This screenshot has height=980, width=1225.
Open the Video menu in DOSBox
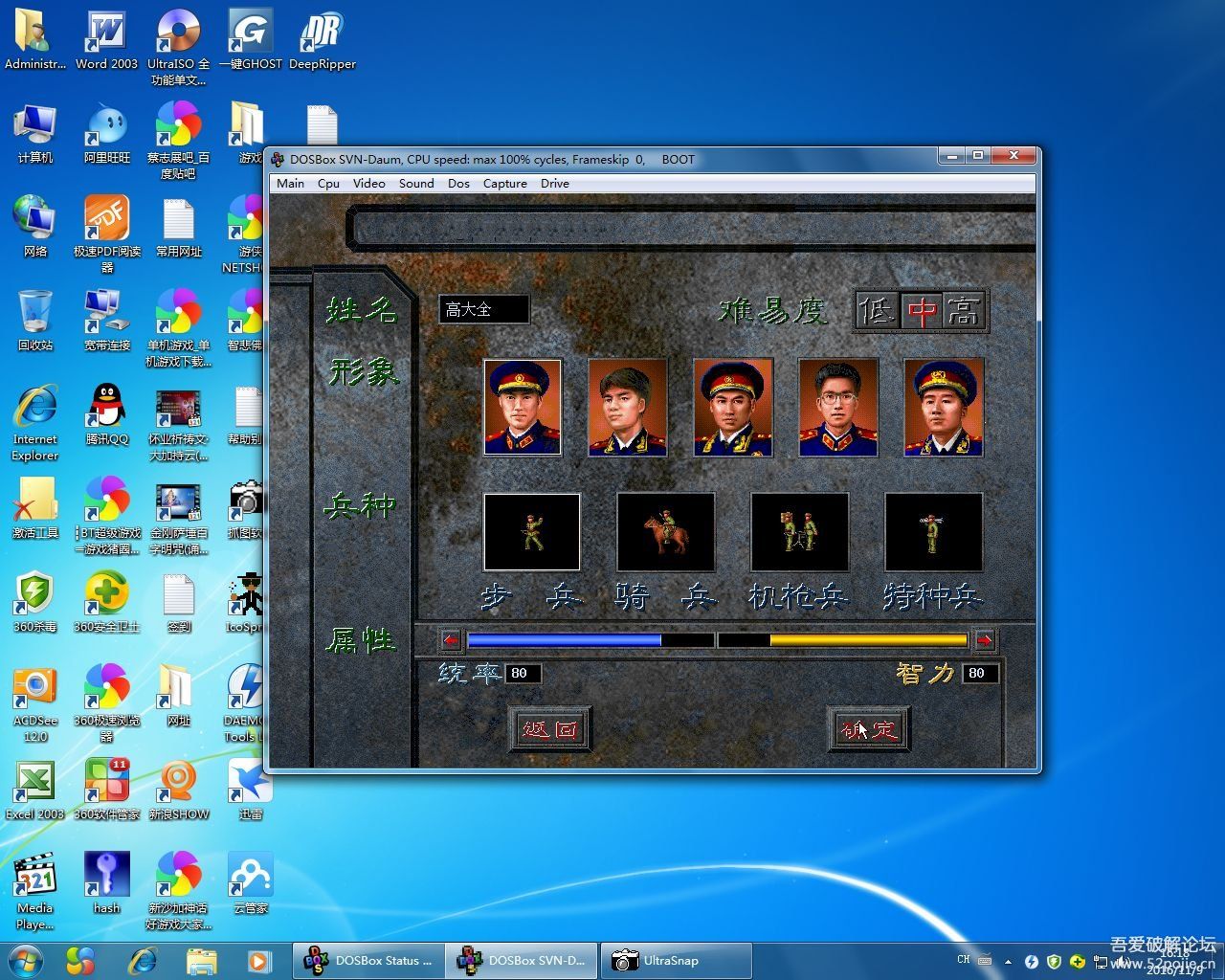pos(368,184)
